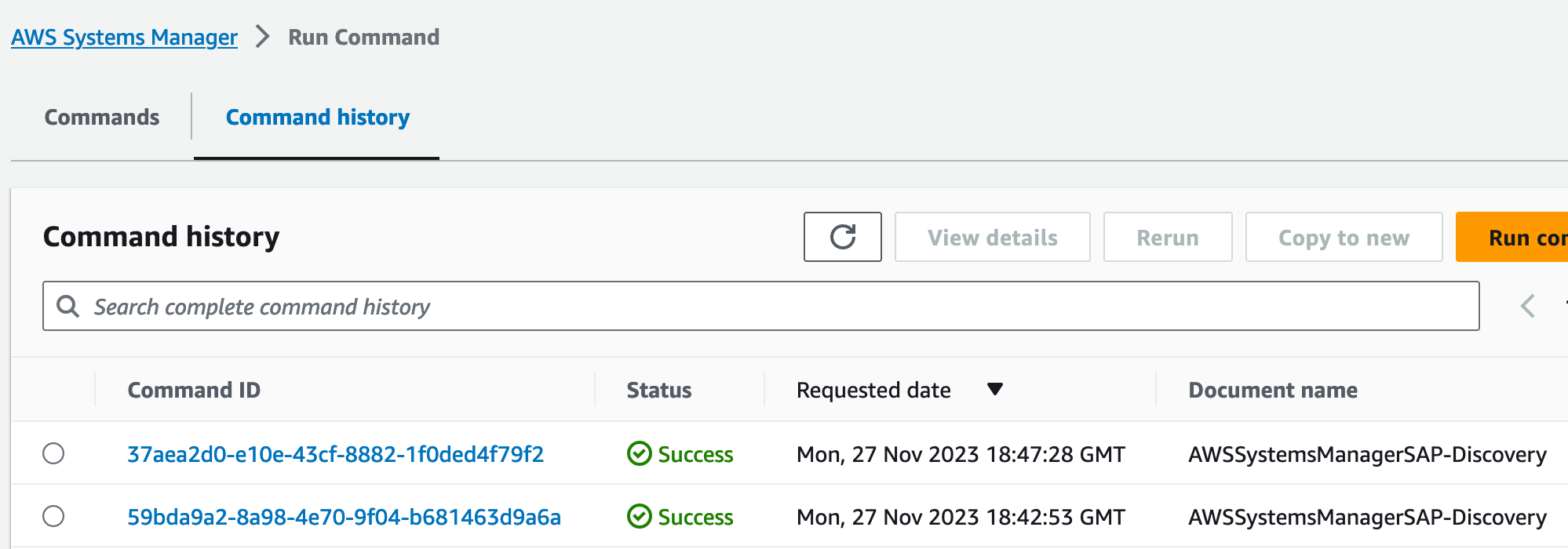Image resolution: width=1568 pixels, height=549 pixels.
Task: Open command 59bda9a2-8a98-4e70-9f04-b681463d9a6a link
Action: [x=344, y=517]
